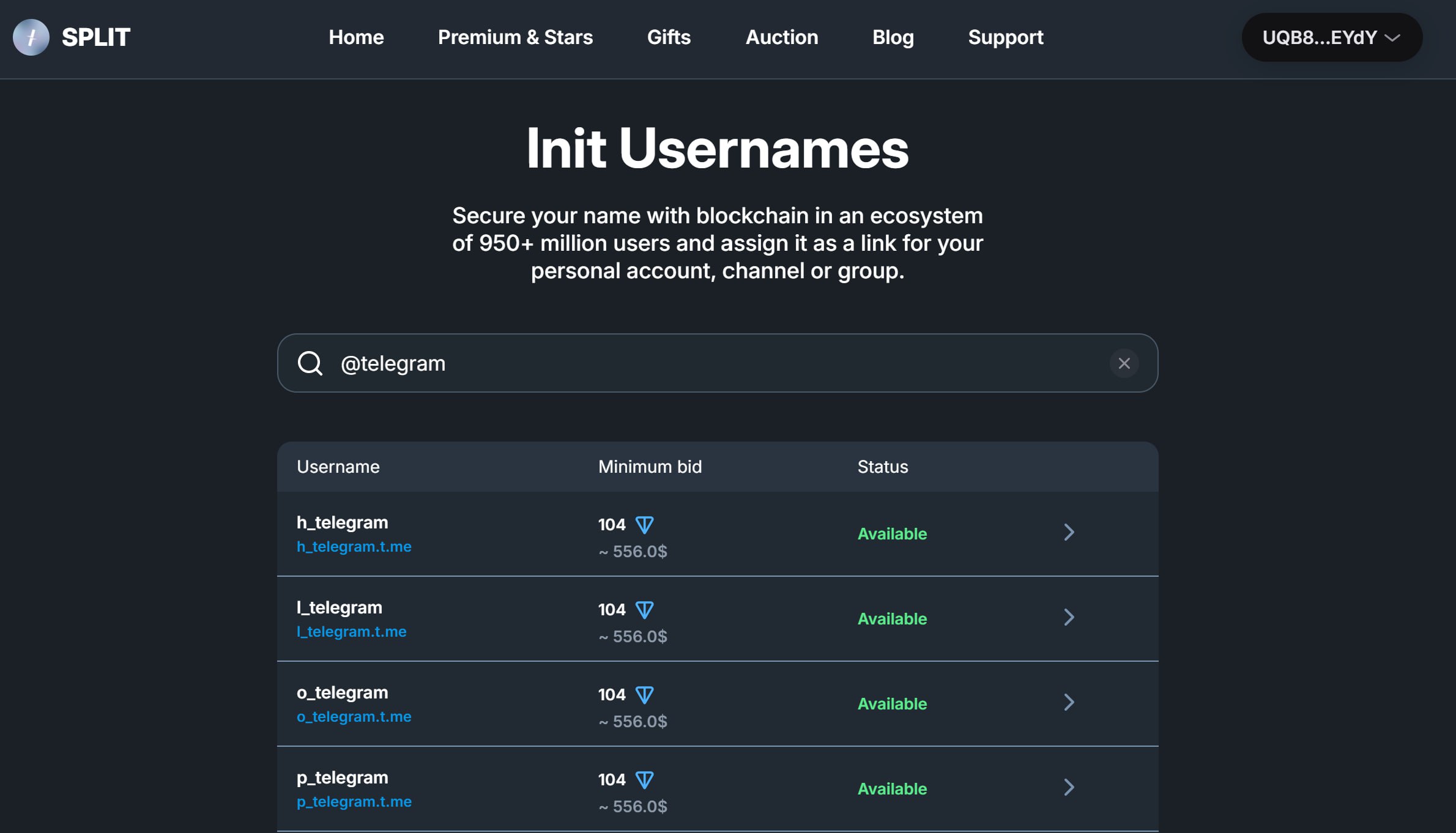Image resolution: width=1456 pixels, height=833 pixels.
Task: Click the SPLIT logo icon
Action: coord(31,37)
